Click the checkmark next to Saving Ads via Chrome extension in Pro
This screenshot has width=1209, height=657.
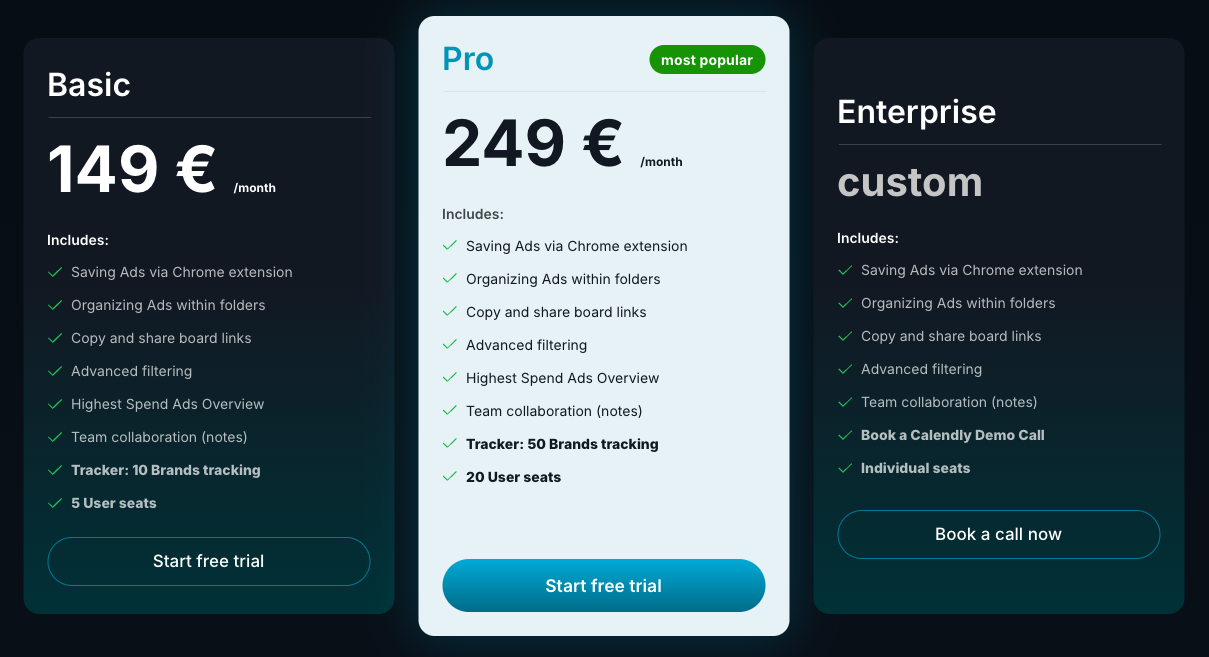click(449, 246)
